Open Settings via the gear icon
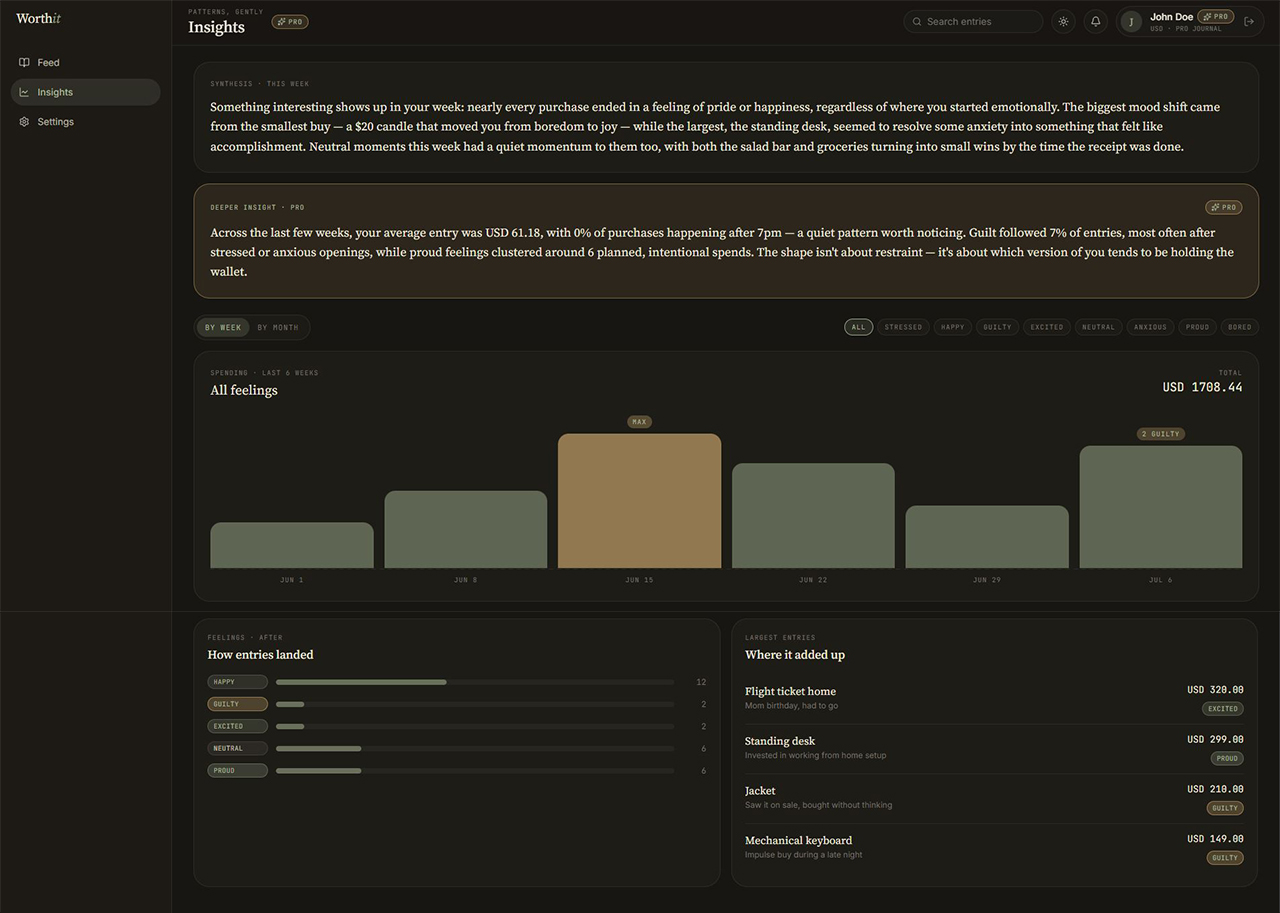The width and height of the screenshot is (1280, 913). coord(24,122)
